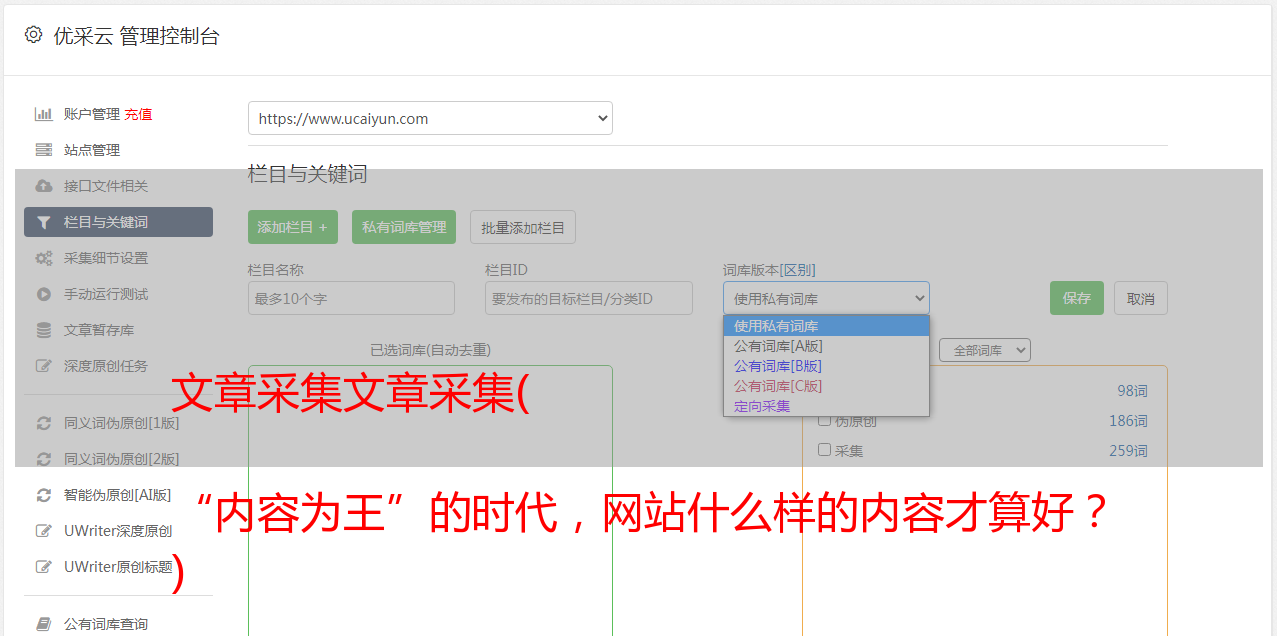Image resolution: width=1277 pixels, height=636 pixels.
Task: Select the 栏目与关键词 filter icon
Action: pyautogui.click(x=44, y=222)
